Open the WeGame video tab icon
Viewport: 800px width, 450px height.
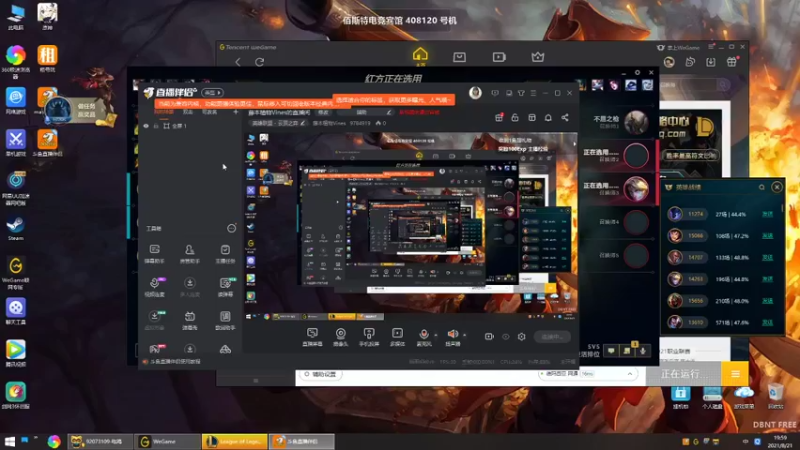[x=499, y=57]
